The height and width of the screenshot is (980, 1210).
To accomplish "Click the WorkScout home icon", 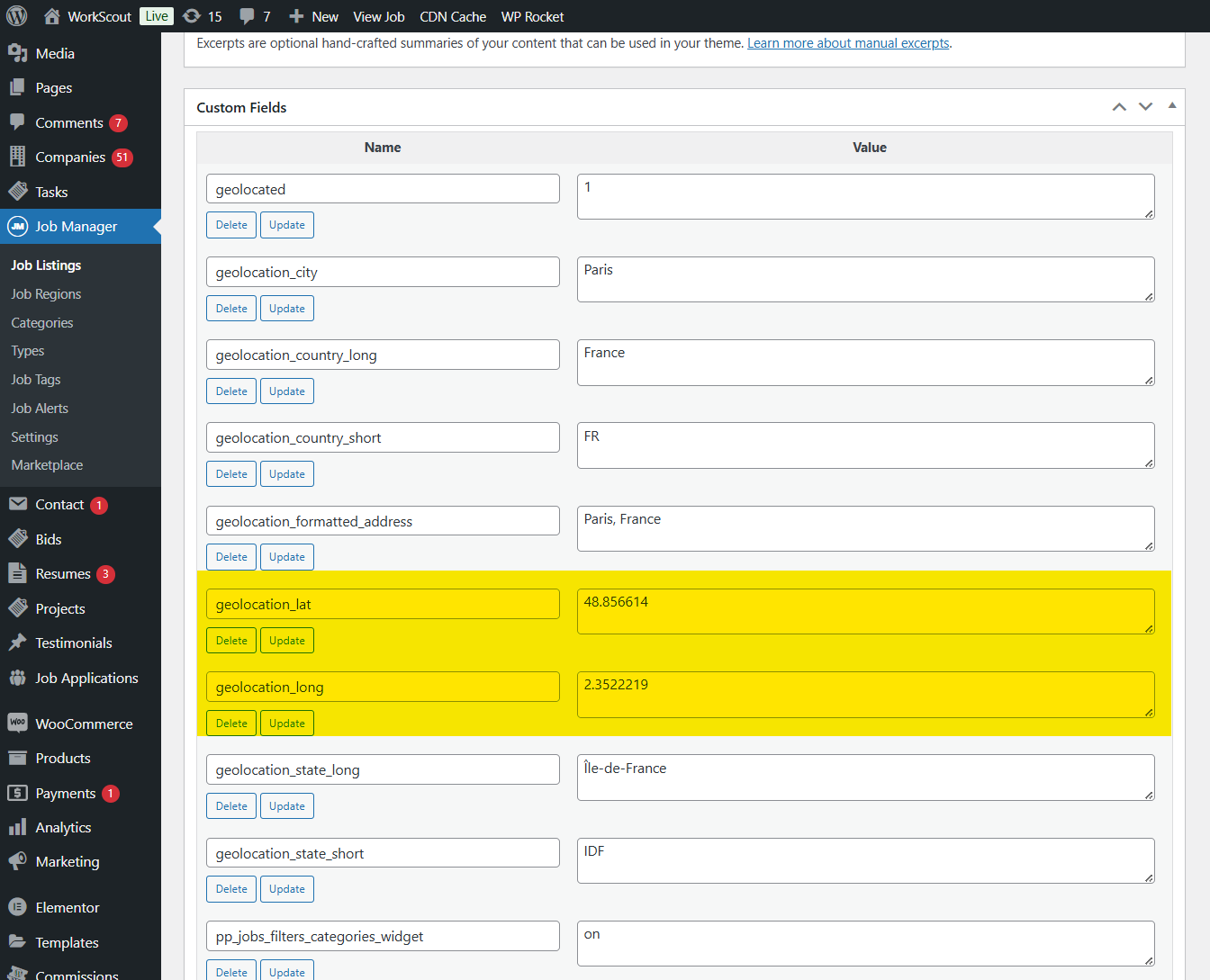I will tap(52, 16).
